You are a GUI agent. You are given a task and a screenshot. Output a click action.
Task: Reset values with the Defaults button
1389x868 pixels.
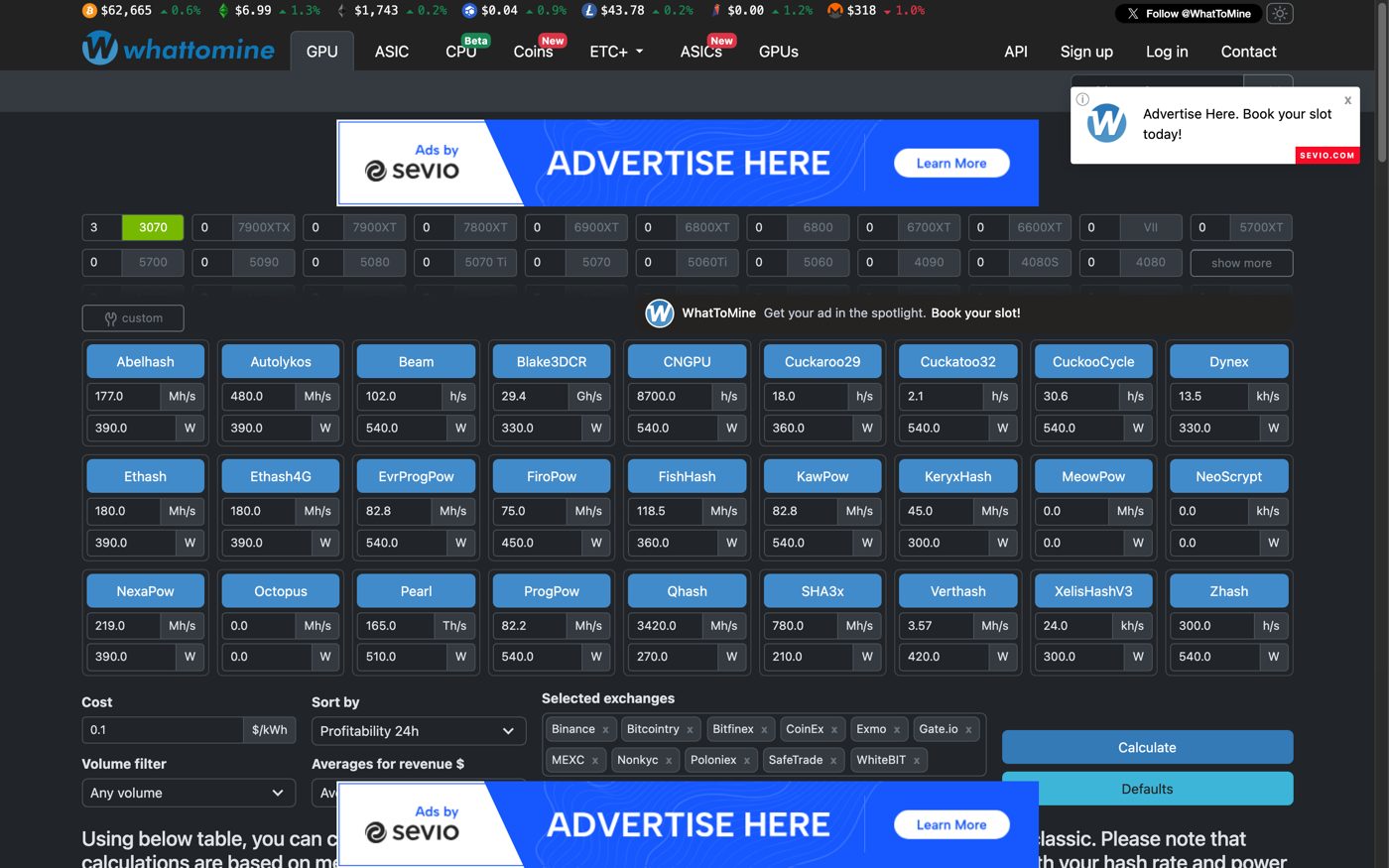(1147, 789)
